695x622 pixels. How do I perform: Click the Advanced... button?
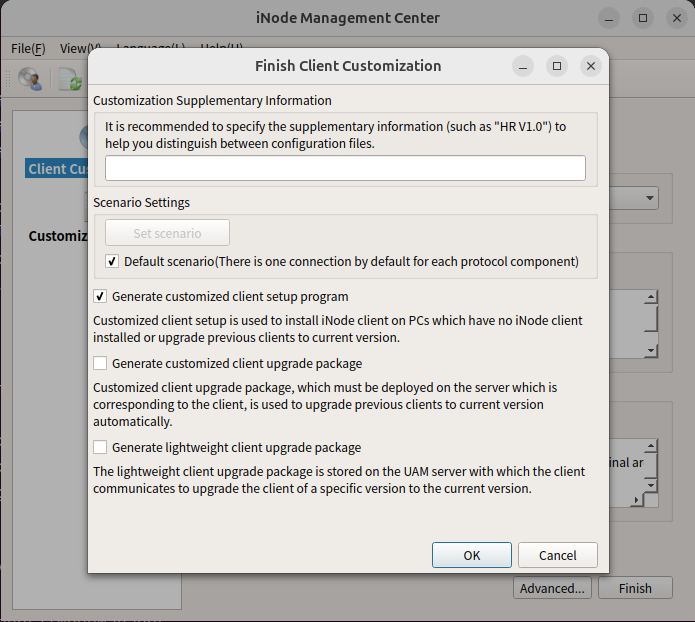click(552, 588)
